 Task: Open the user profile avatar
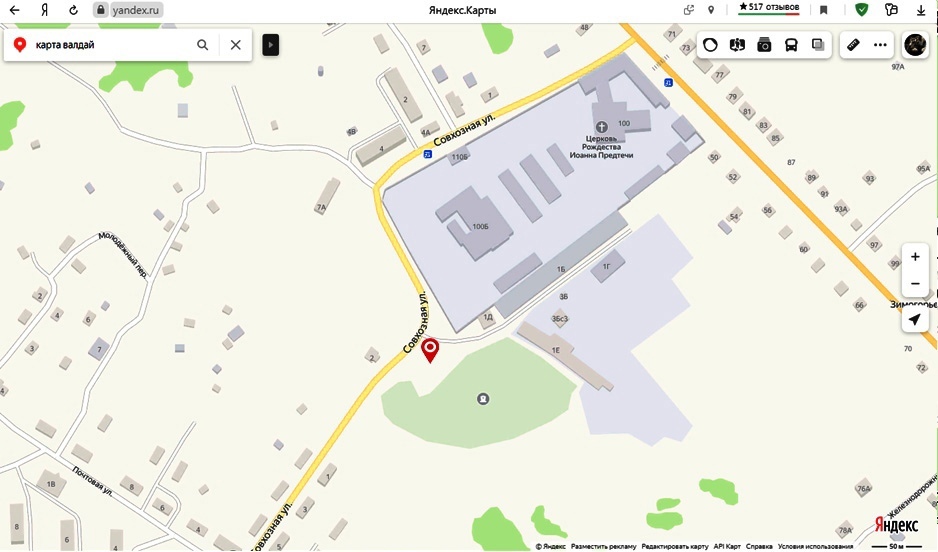pyautogui.click(x=915, y=45)
